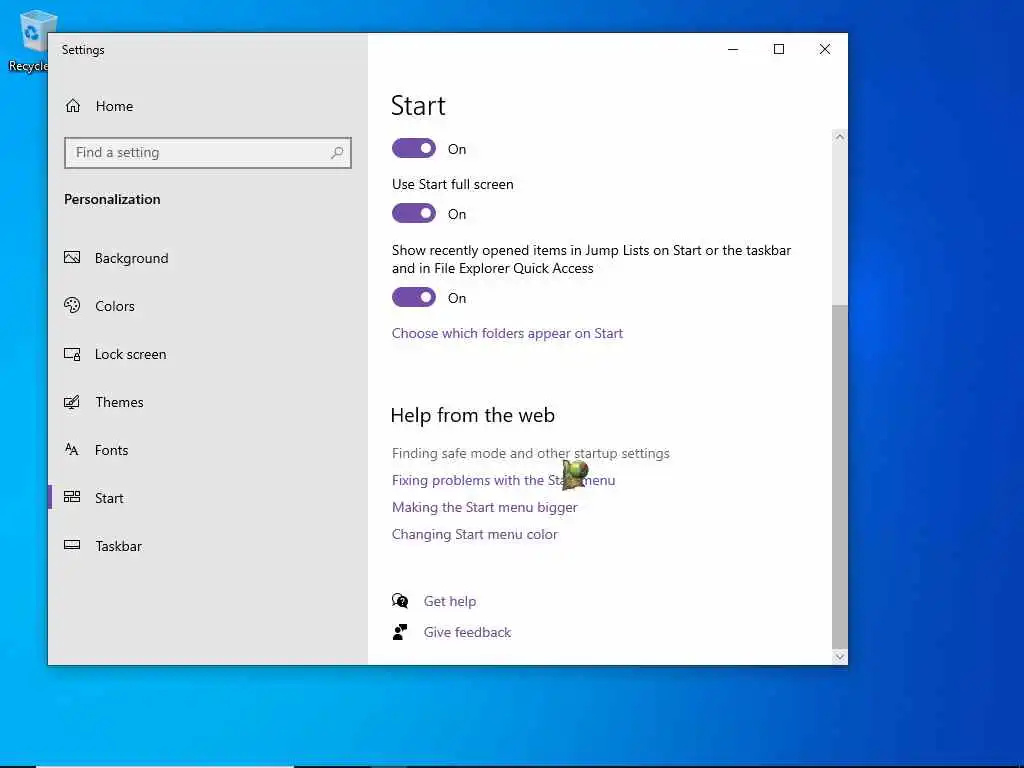
Task: Click the vertical scrollbar thumb
Action: coord(840,477)
